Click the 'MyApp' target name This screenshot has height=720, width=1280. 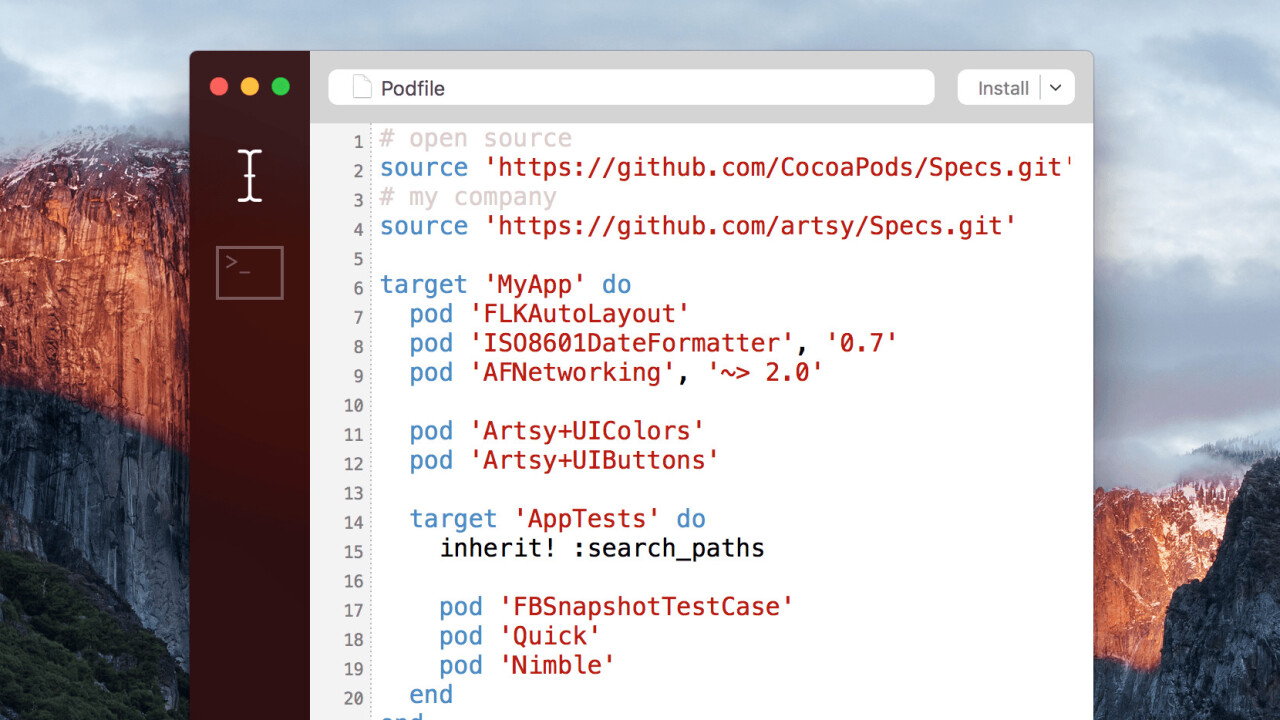(x=535, y=285)
